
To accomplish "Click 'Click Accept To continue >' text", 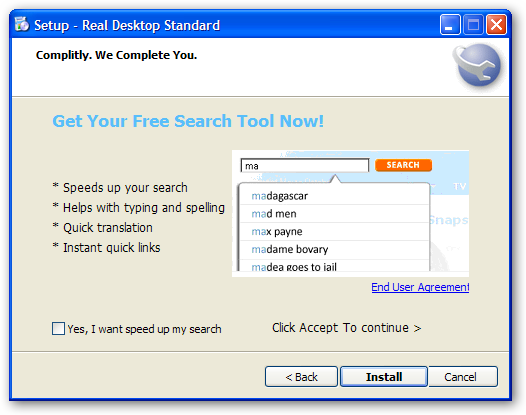I will (347, 328).
